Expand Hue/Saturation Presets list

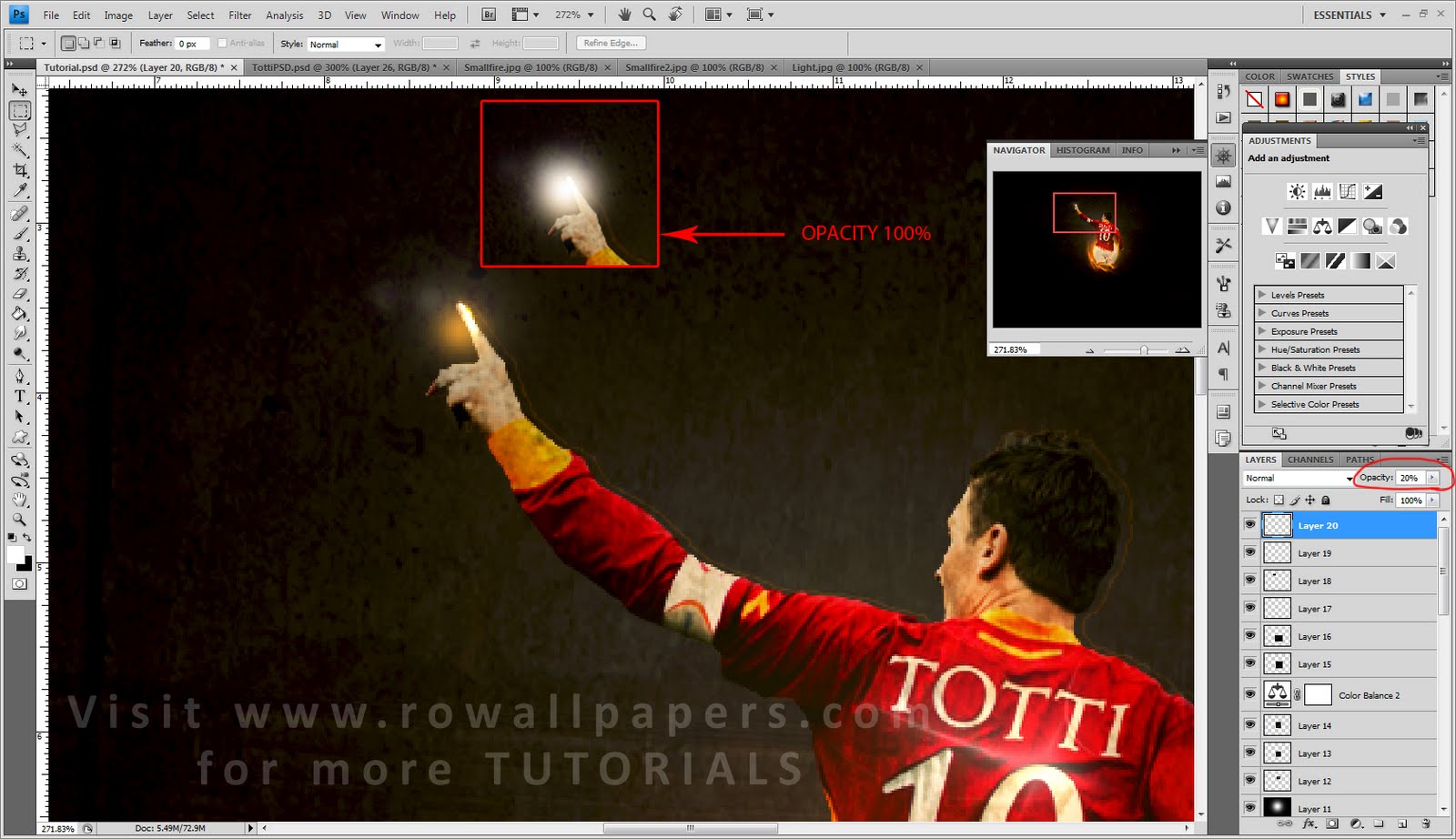click(x=1262, y=349)
